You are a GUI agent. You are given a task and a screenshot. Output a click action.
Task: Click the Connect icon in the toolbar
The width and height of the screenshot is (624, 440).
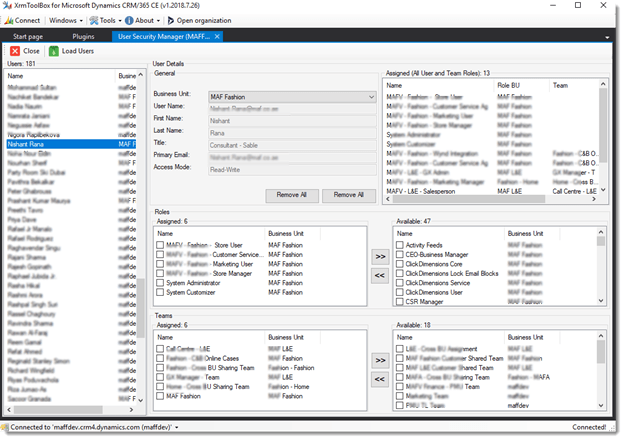[x=9, y=20]
